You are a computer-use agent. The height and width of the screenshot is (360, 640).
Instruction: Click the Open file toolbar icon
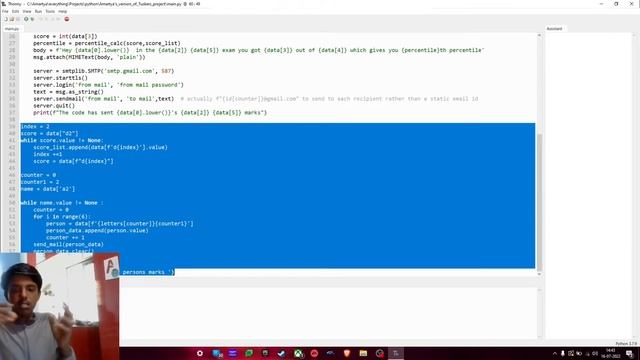pyautogui.click(x=12, y=19)
